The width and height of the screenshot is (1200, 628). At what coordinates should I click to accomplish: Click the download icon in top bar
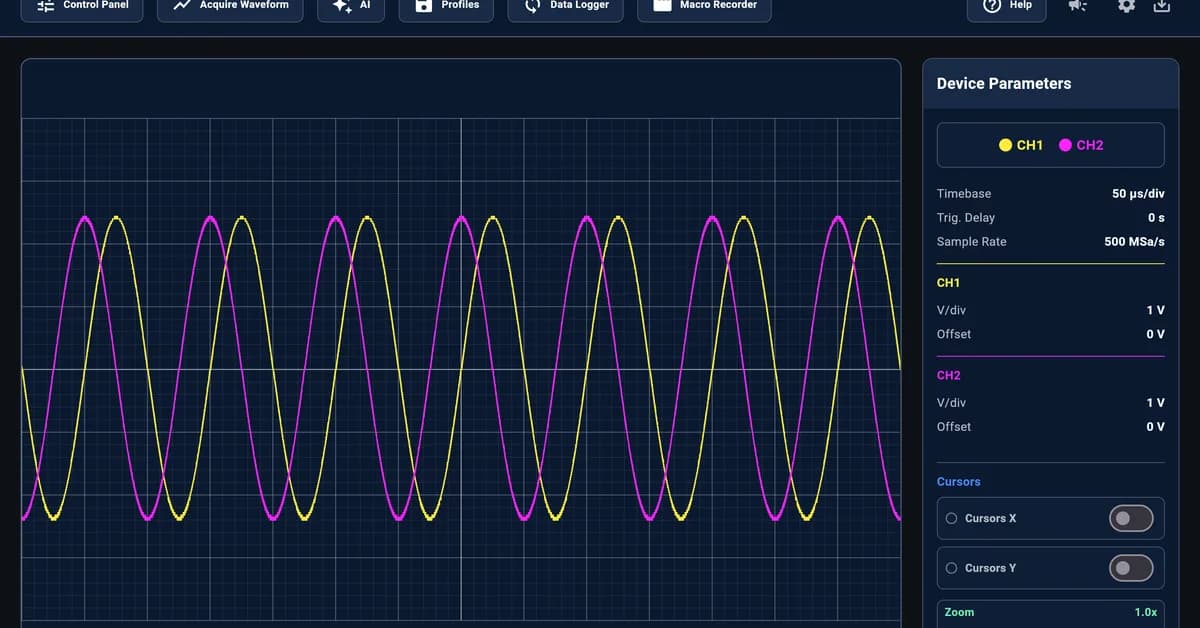pos(1161,5)
